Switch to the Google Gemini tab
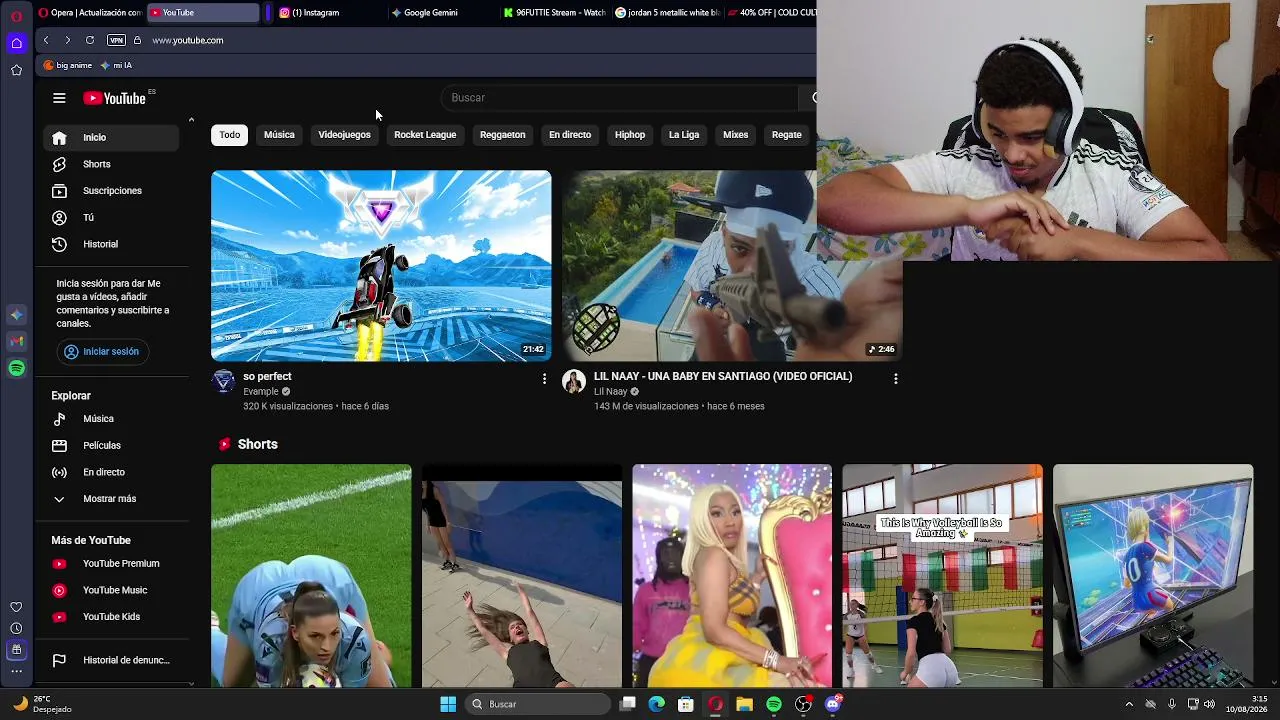The image size is (1280, 720). pos(440,13)
